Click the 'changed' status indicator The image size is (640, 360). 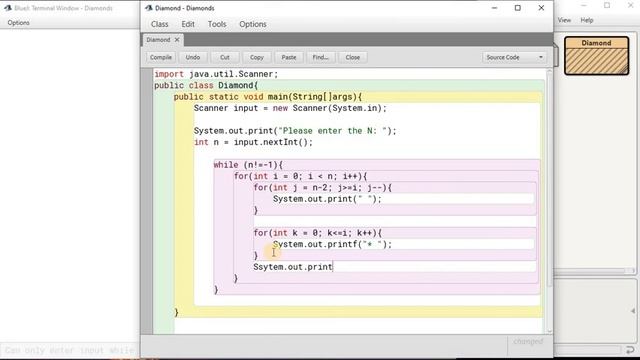pyautogui.click(x=528, y=341)
